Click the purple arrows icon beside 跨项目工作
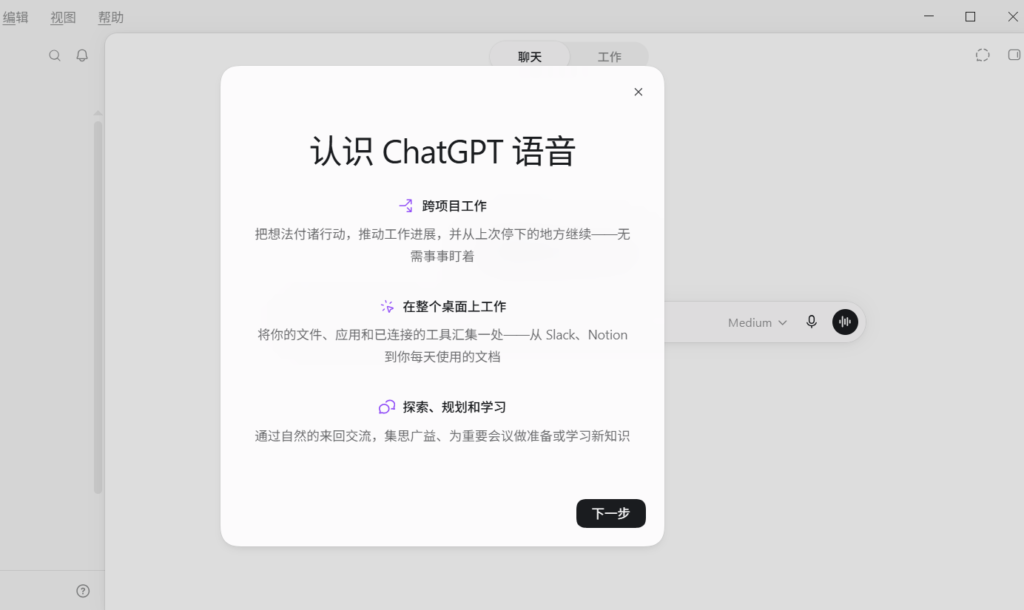The height and width of the screenshot is (610, 1024). pyautogui.click(x=406, y=206)
